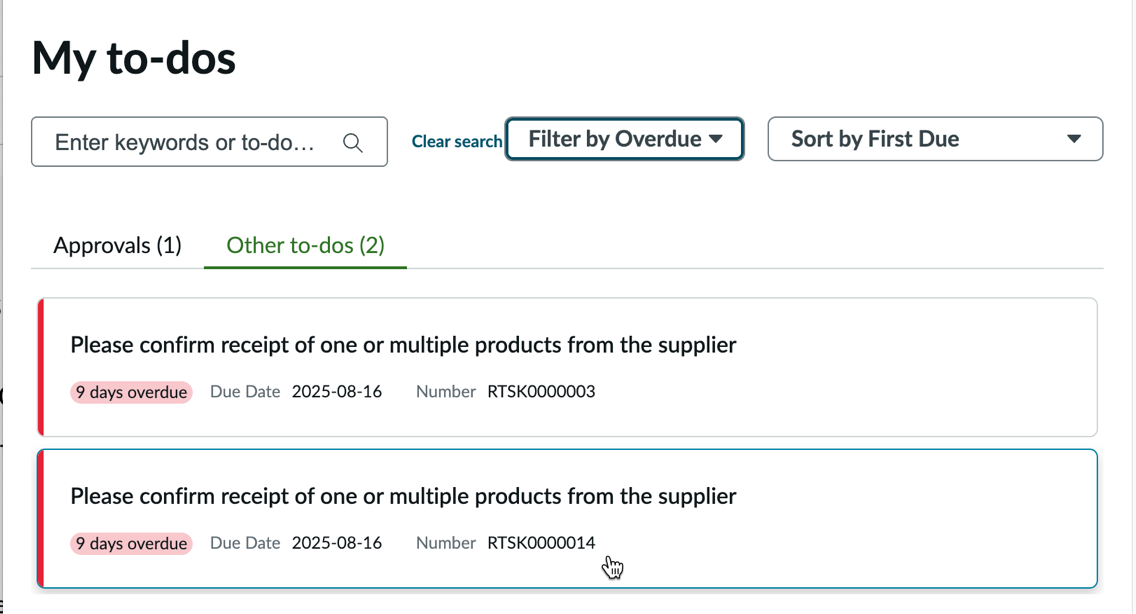Click 9 days overdue badge on RTSK0000003

131,392
